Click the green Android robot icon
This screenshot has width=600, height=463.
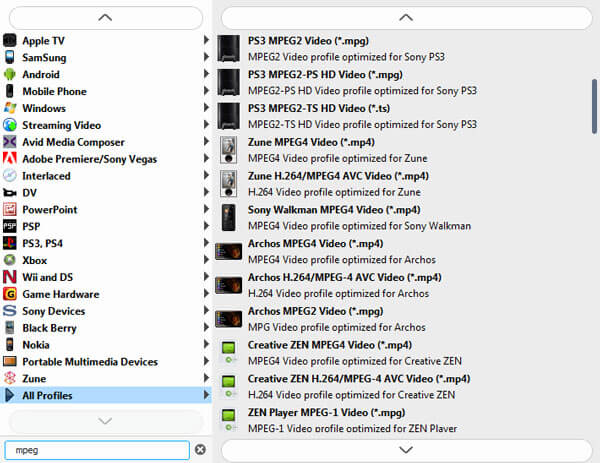pyautogui.click(x=10, y=74)
